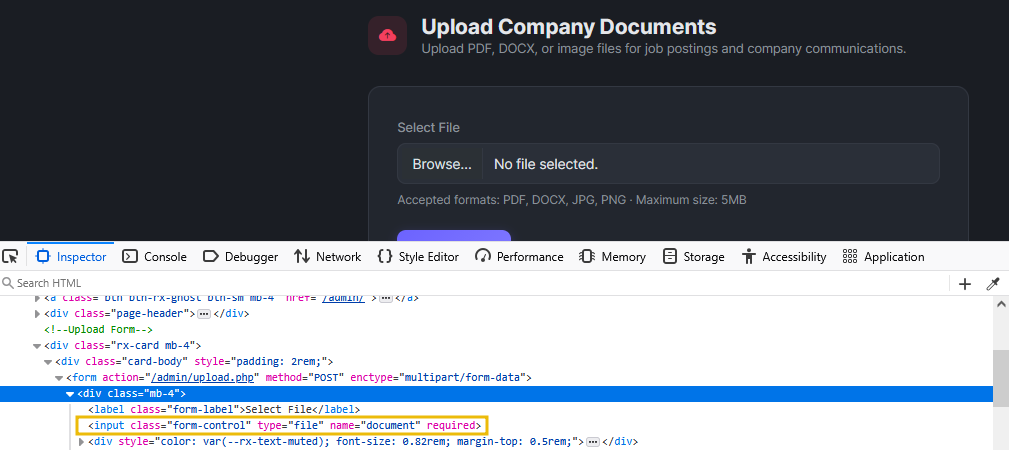This screenshot has height=450, width=1009.
Task: Switch to the Application tab
Action: 883,257
